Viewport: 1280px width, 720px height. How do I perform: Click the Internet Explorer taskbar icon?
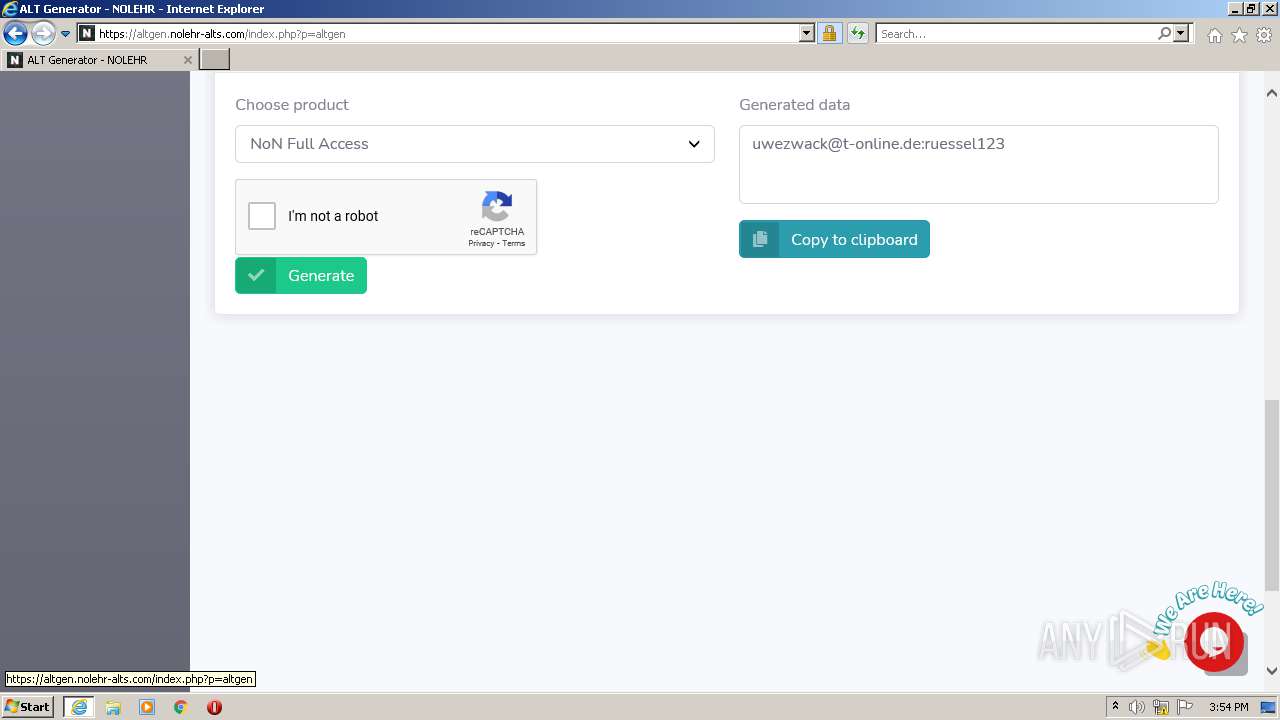[79, 707]
